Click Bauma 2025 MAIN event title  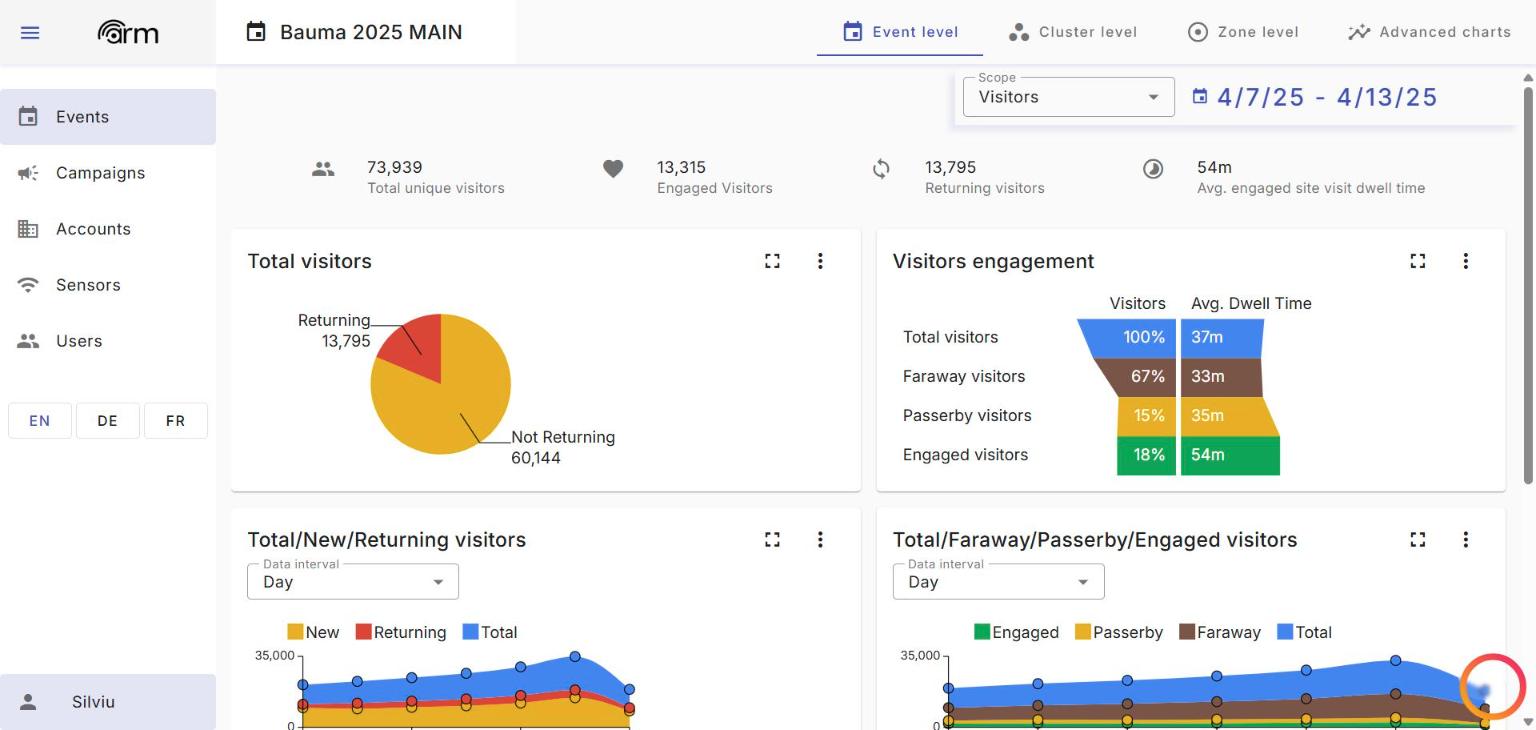pos(371,32)
